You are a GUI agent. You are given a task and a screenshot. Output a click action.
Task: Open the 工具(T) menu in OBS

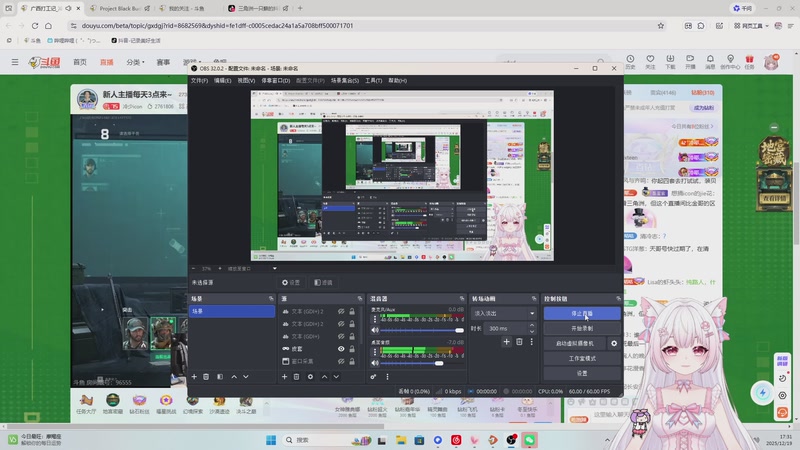373,81
